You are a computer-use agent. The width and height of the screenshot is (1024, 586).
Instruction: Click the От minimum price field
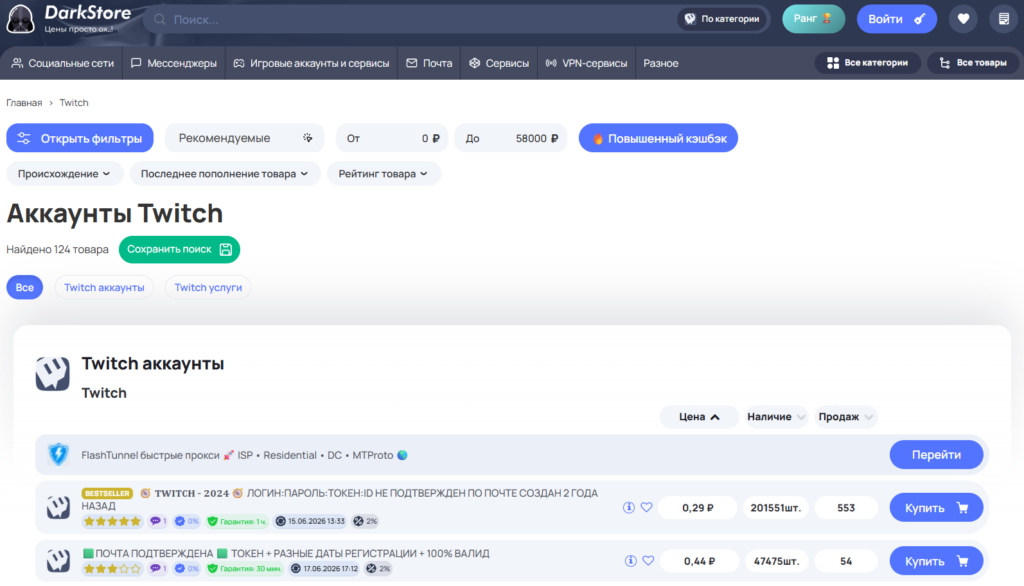coord(392,138)
